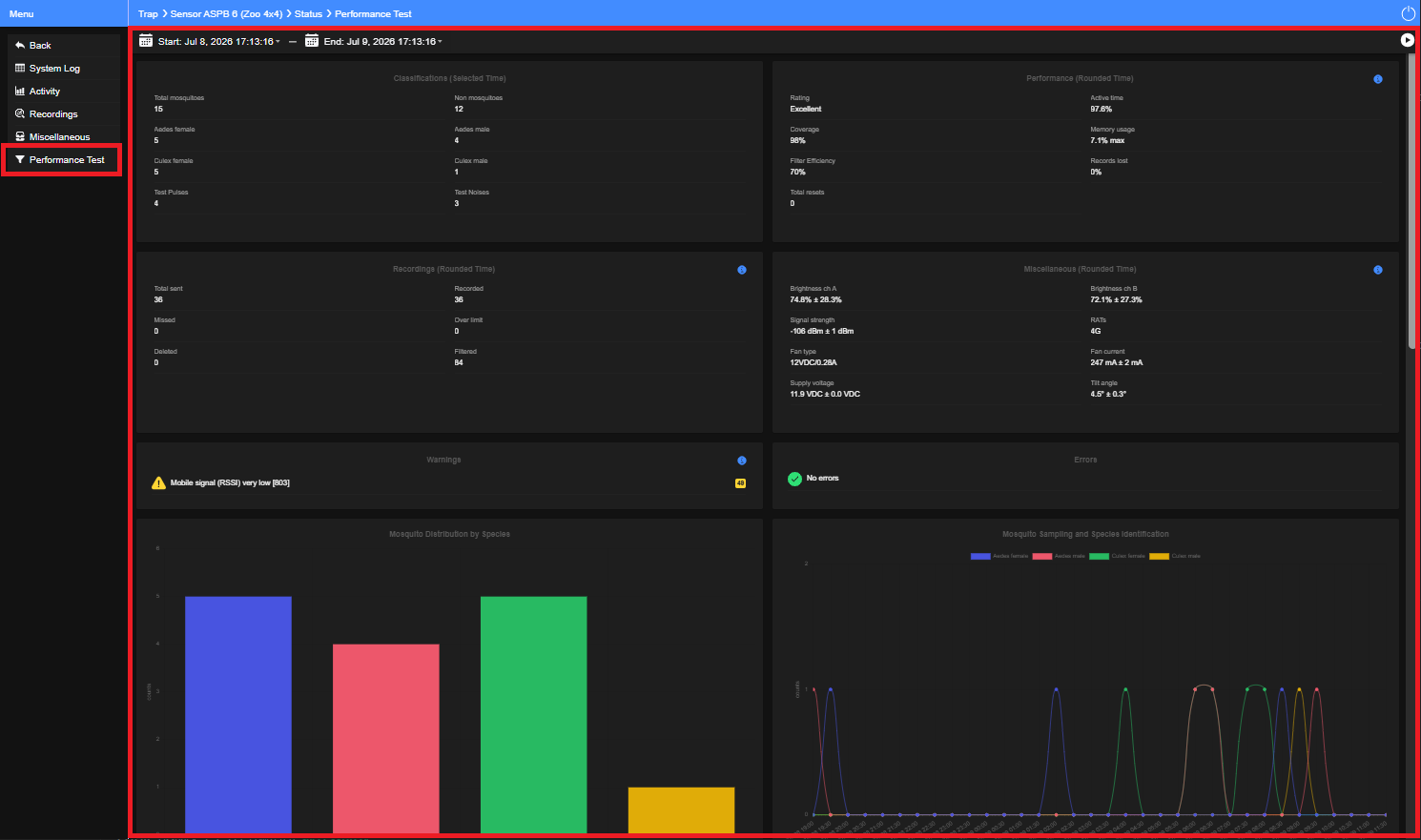Run the performance test with the play button
Viewport: 1421px width, 840px height.
(1407, 40)
